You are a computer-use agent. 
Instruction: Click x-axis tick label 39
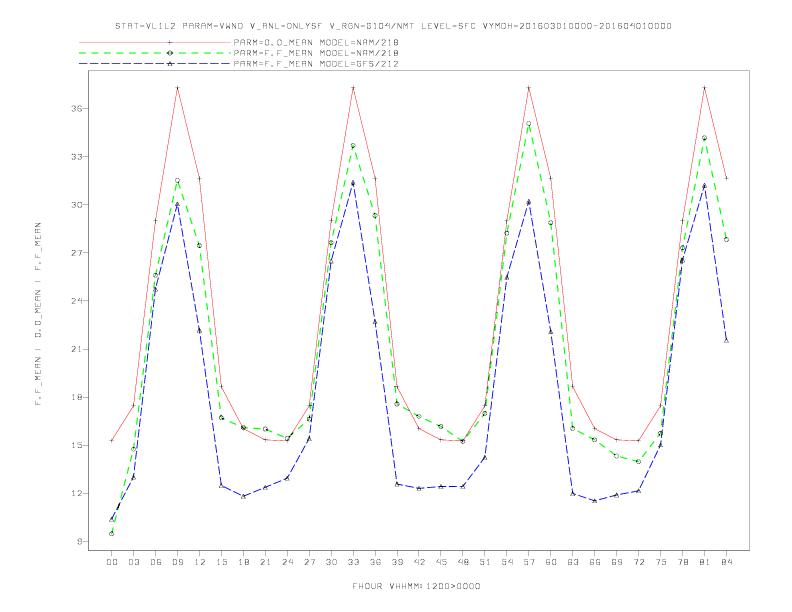397,562
